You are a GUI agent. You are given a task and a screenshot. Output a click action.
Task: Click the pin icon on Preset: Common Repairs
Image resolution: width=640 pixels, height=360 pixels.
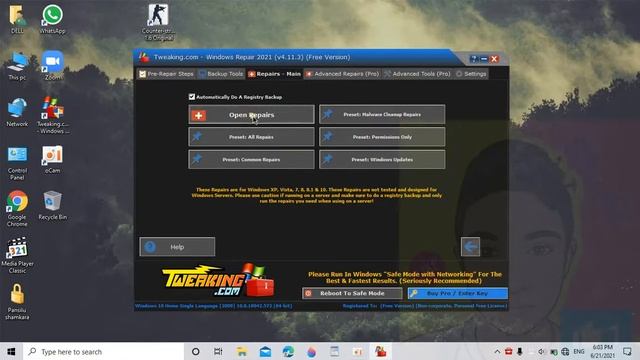coord(198,159)
